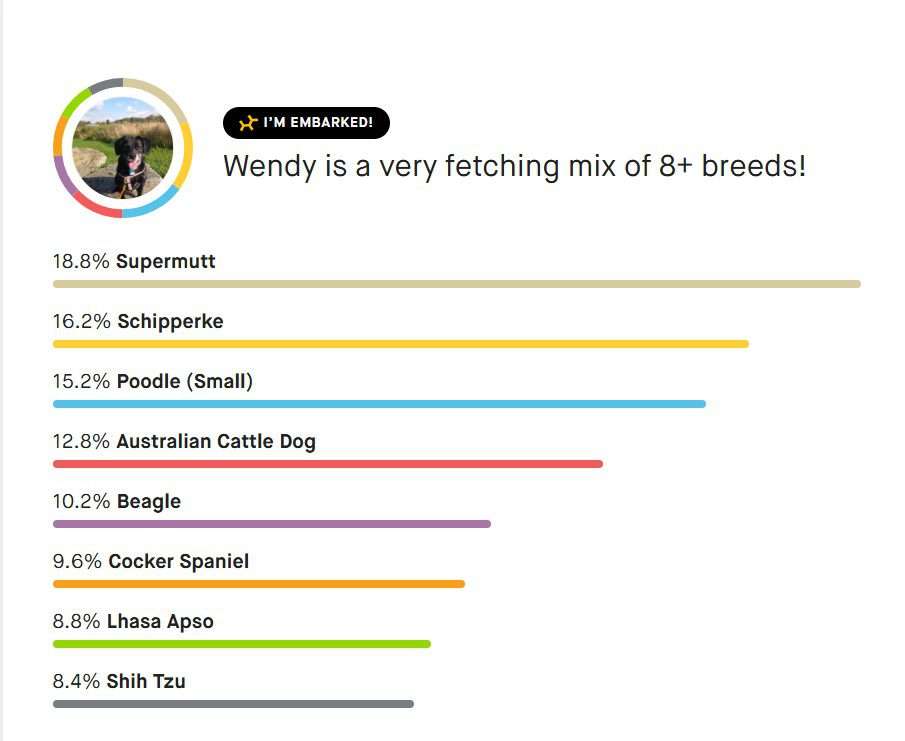Click the balloon dog icon in badge
This screenshot has width=905, height=741.
248,123
